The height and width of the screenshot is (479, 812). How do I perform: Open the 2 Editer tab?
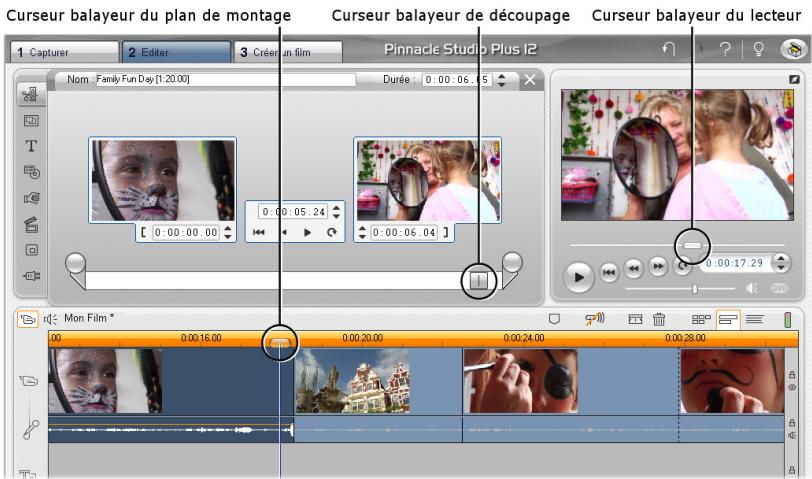(x=176, y=52)
